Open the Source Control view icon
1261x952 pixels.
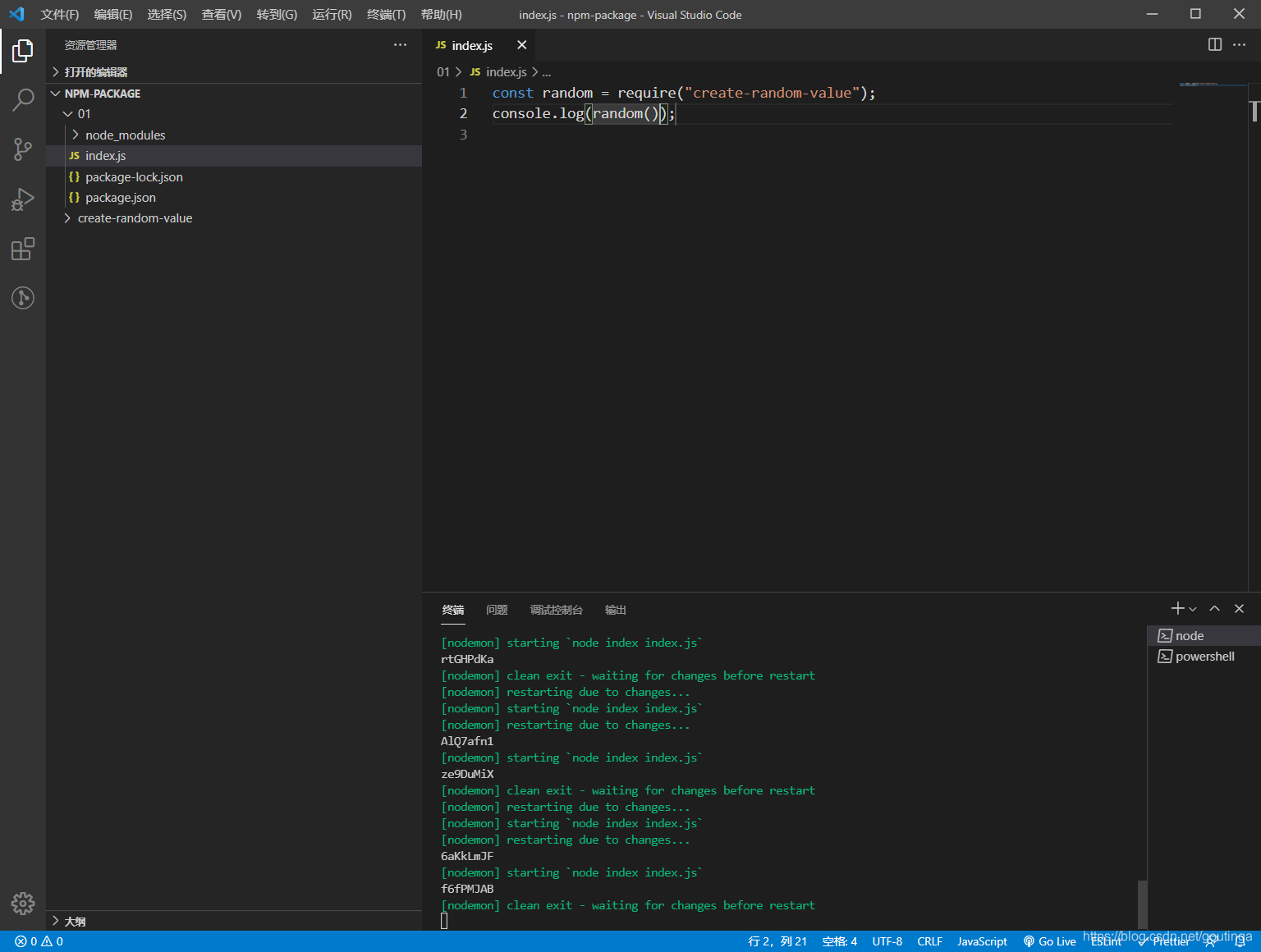(23, 149)
